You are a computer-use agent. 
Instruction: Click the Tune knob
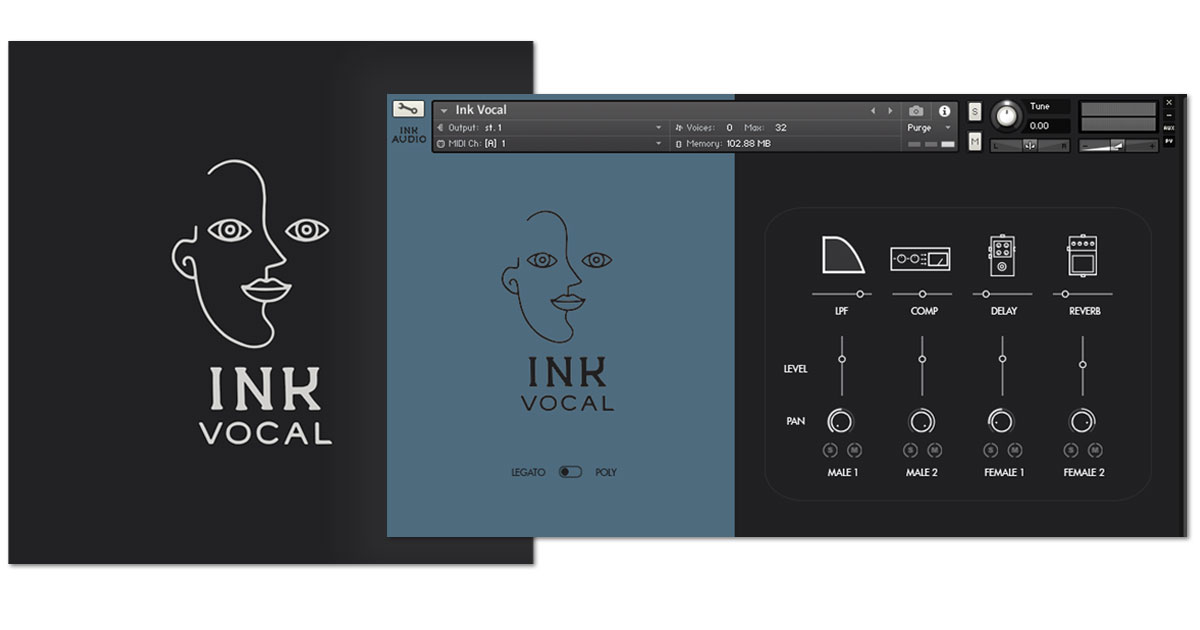click(1007, 117)
